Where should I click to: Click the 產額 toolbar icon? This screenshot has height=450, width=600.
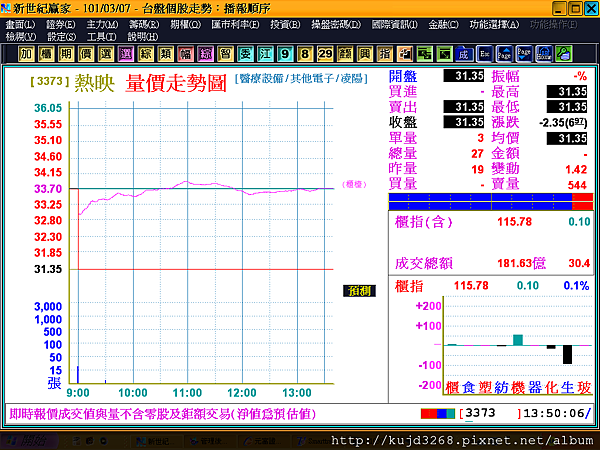coord(345,54)
